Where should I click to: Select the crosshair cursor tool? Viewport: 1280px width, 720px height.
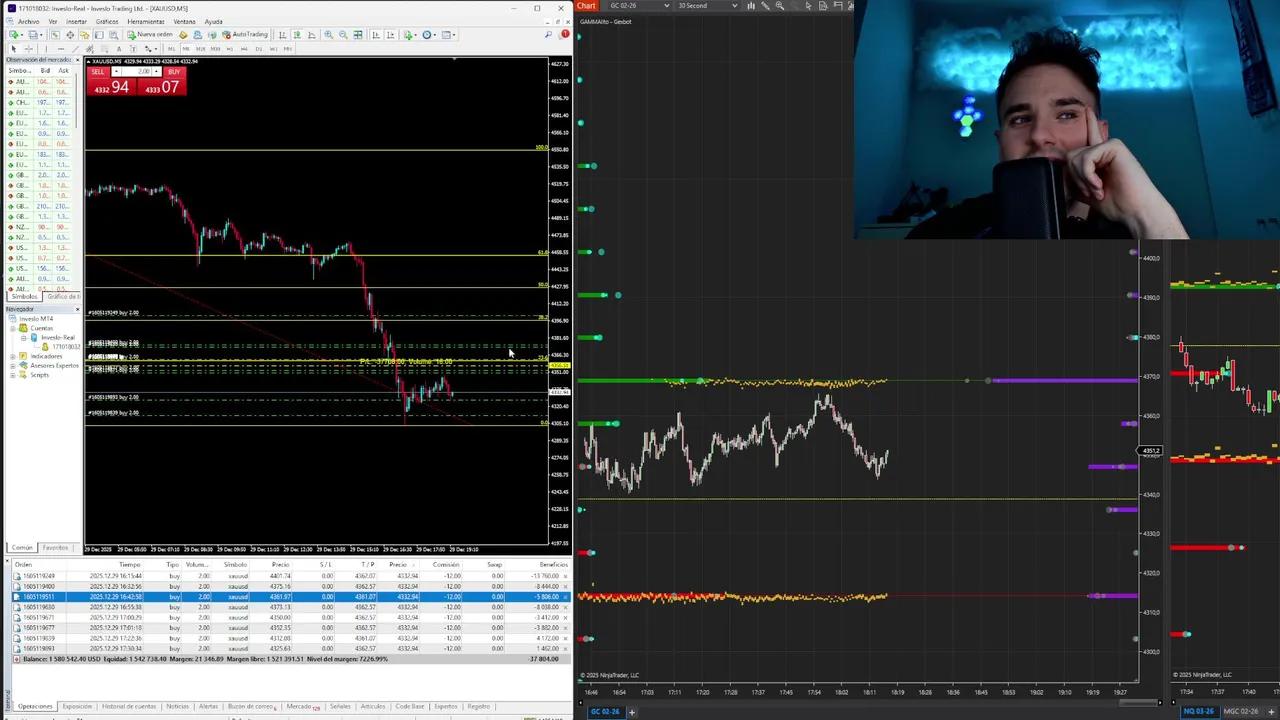click(28, 49)
